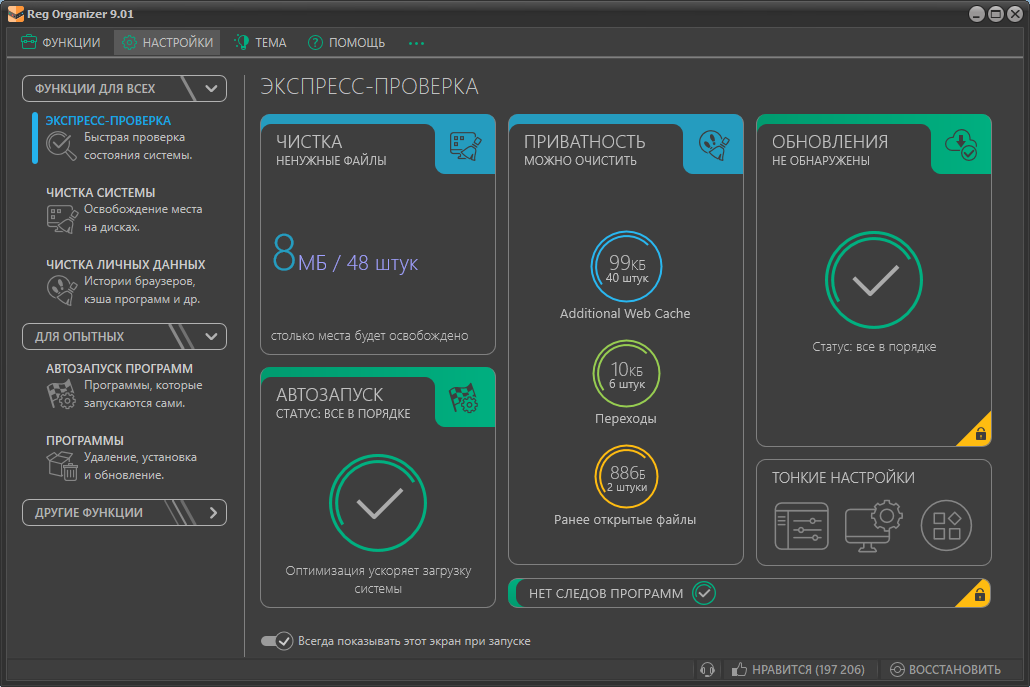Open fine settings monitor-gear icon
The width and height of the screenshot is (1030, 687).
pyautogui.click(x=874, y=525)
